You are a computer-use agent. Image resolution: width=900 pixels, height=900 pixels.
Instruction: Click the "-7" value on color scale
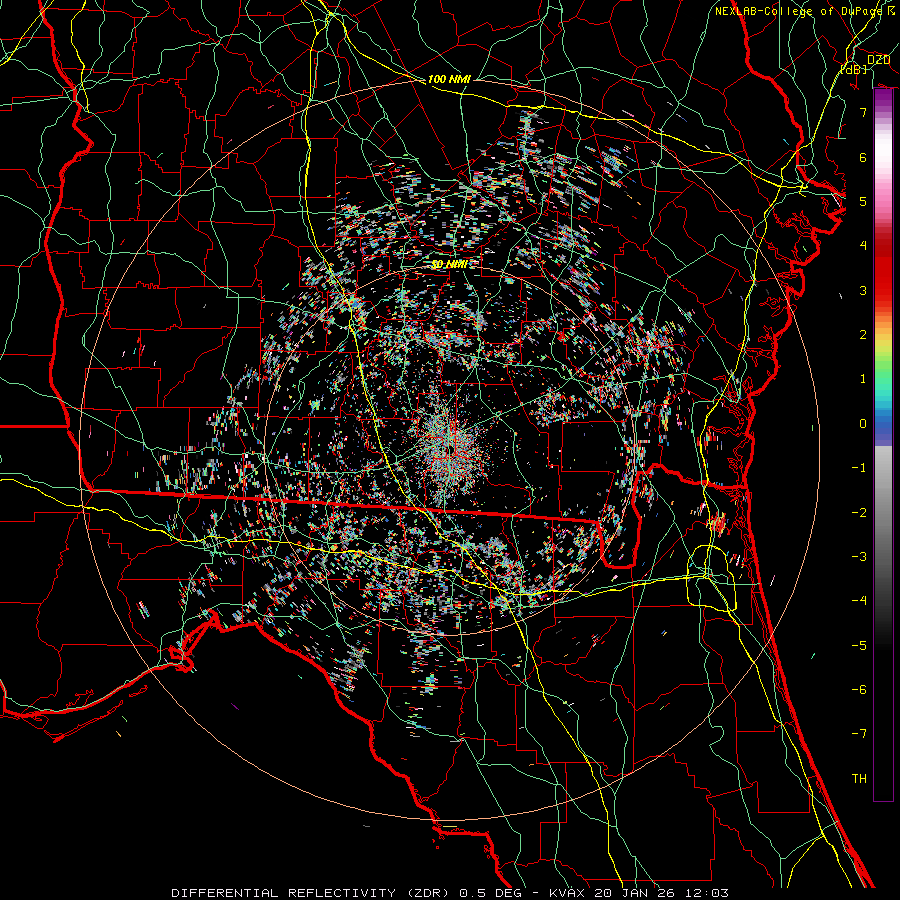click(x=859, y=734)
